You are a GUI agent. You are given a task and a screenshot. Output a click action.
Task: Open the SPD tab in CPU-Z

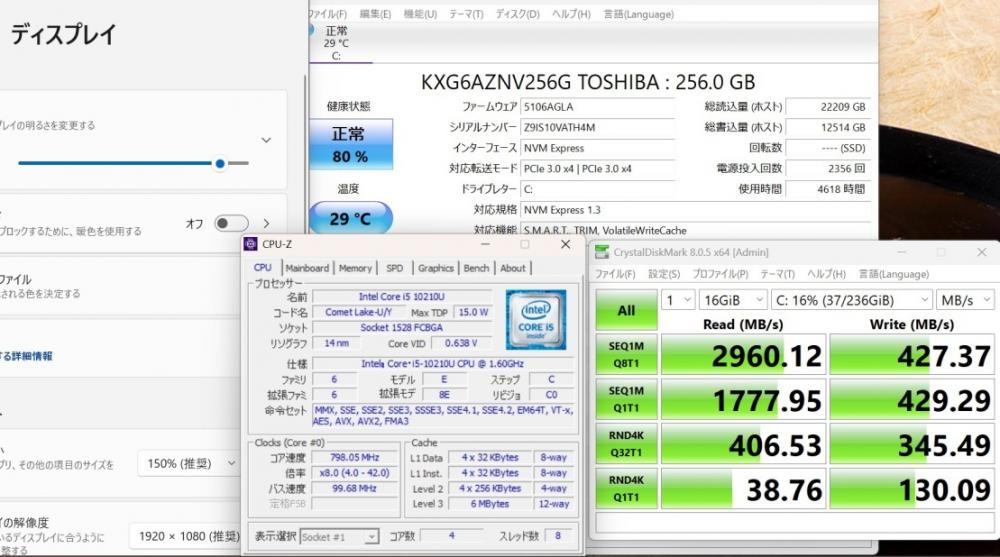pos(395,268)
